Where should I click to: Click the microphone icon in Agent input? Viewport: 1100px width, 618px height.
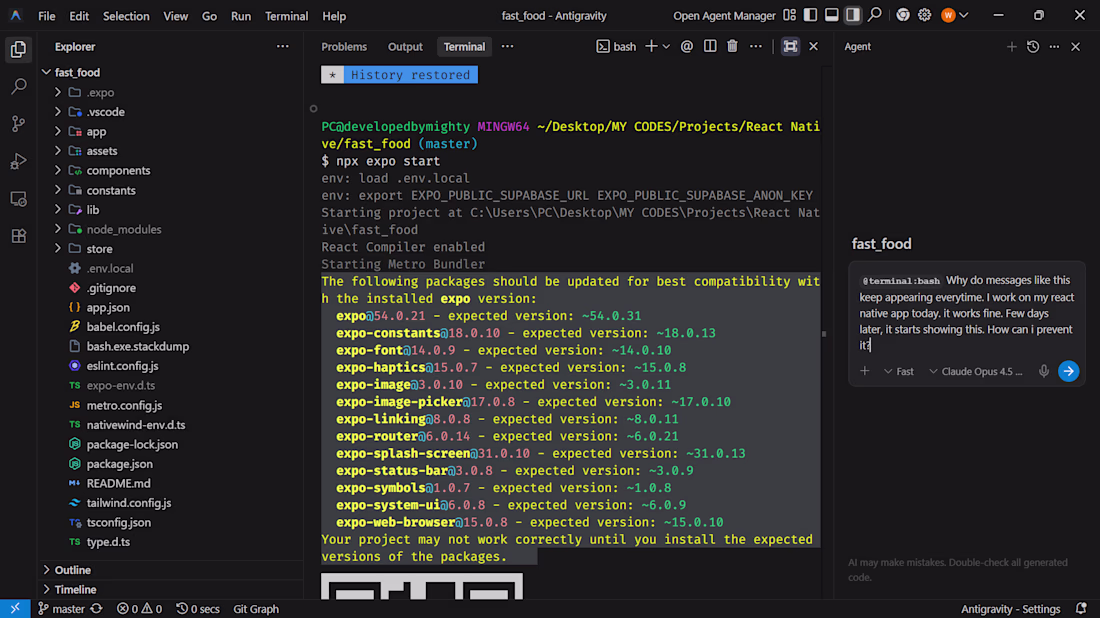(1044, 371)
